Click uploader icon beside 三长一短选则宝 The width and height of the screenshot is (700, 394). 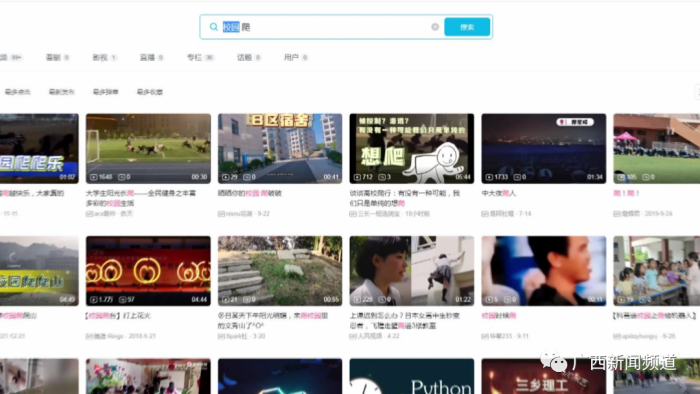(353, 214)
